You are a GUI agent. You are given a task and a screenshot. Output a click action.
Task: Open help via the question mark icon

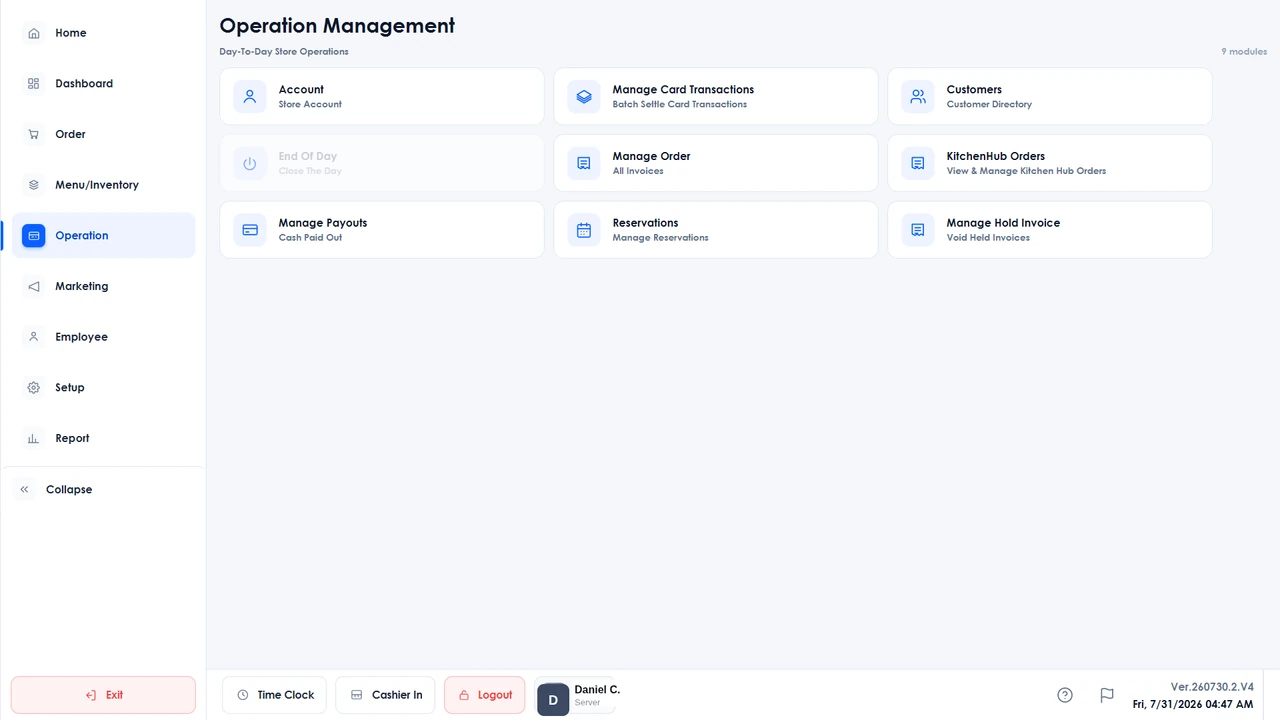(1065, 695)
